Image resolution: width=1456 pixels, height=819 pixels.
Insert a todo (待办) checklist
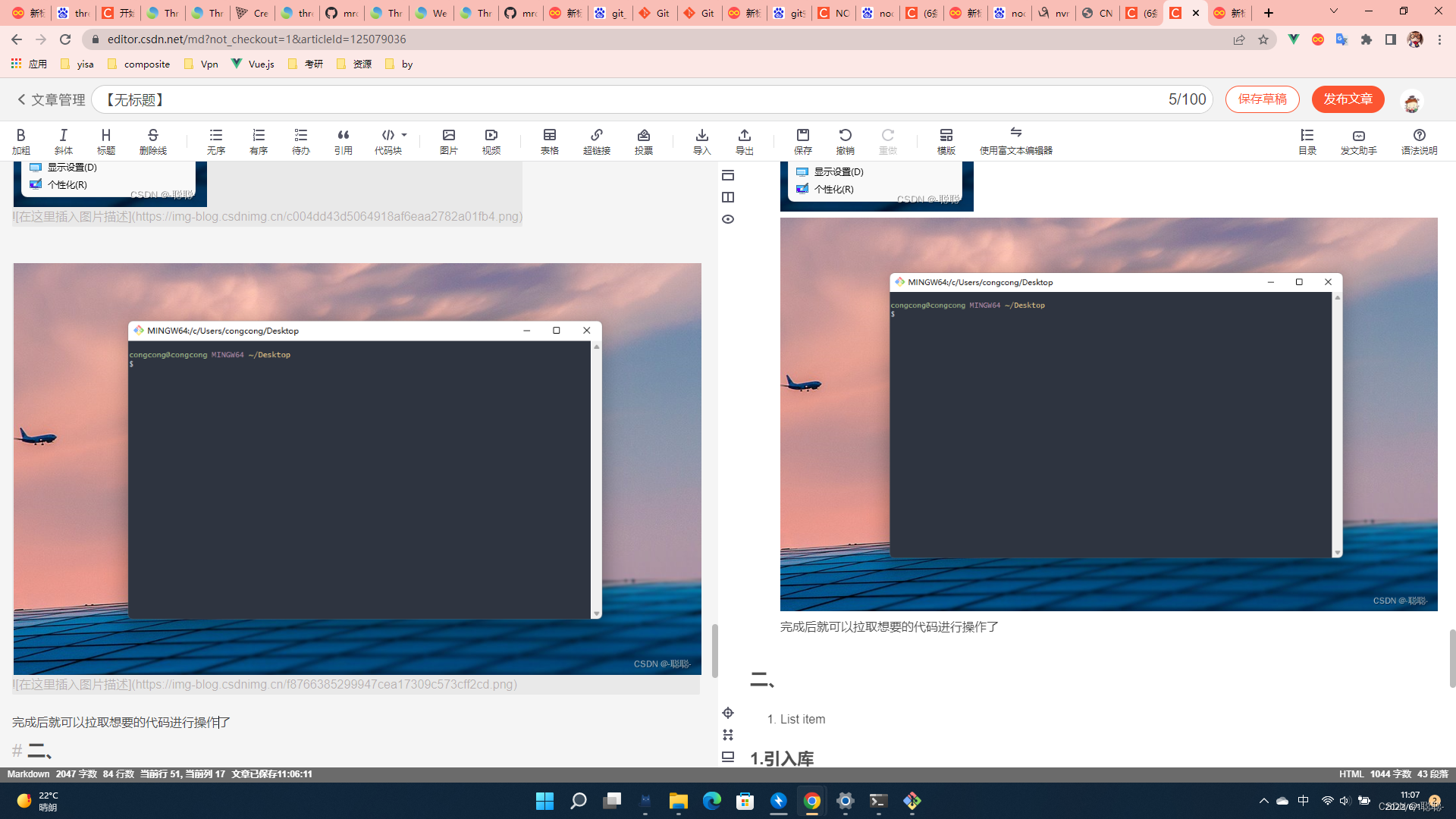[300, 141]
